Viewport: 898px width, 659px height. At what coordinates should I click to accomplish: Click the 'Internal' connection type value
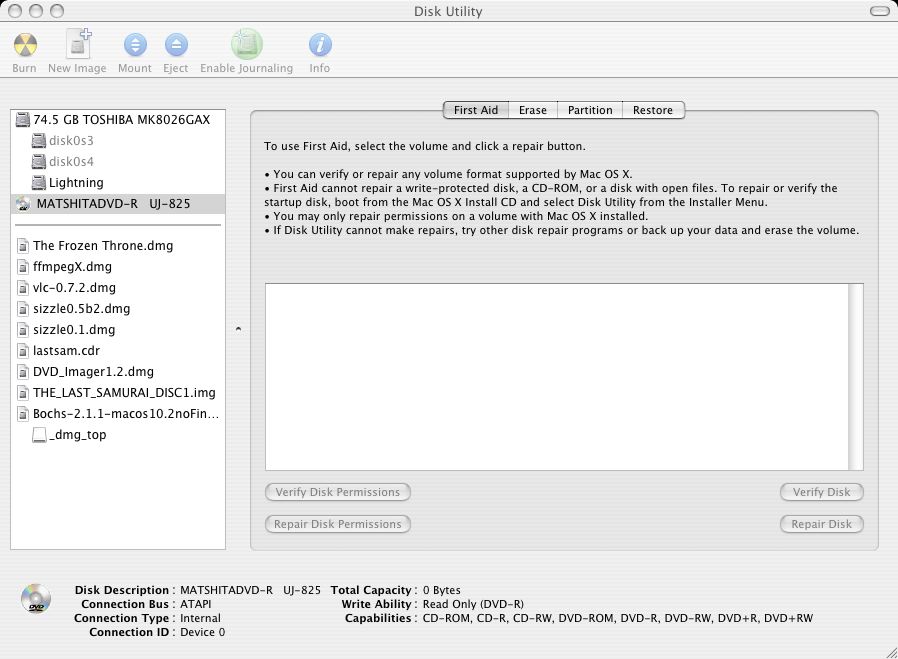[x=200, y=618]
